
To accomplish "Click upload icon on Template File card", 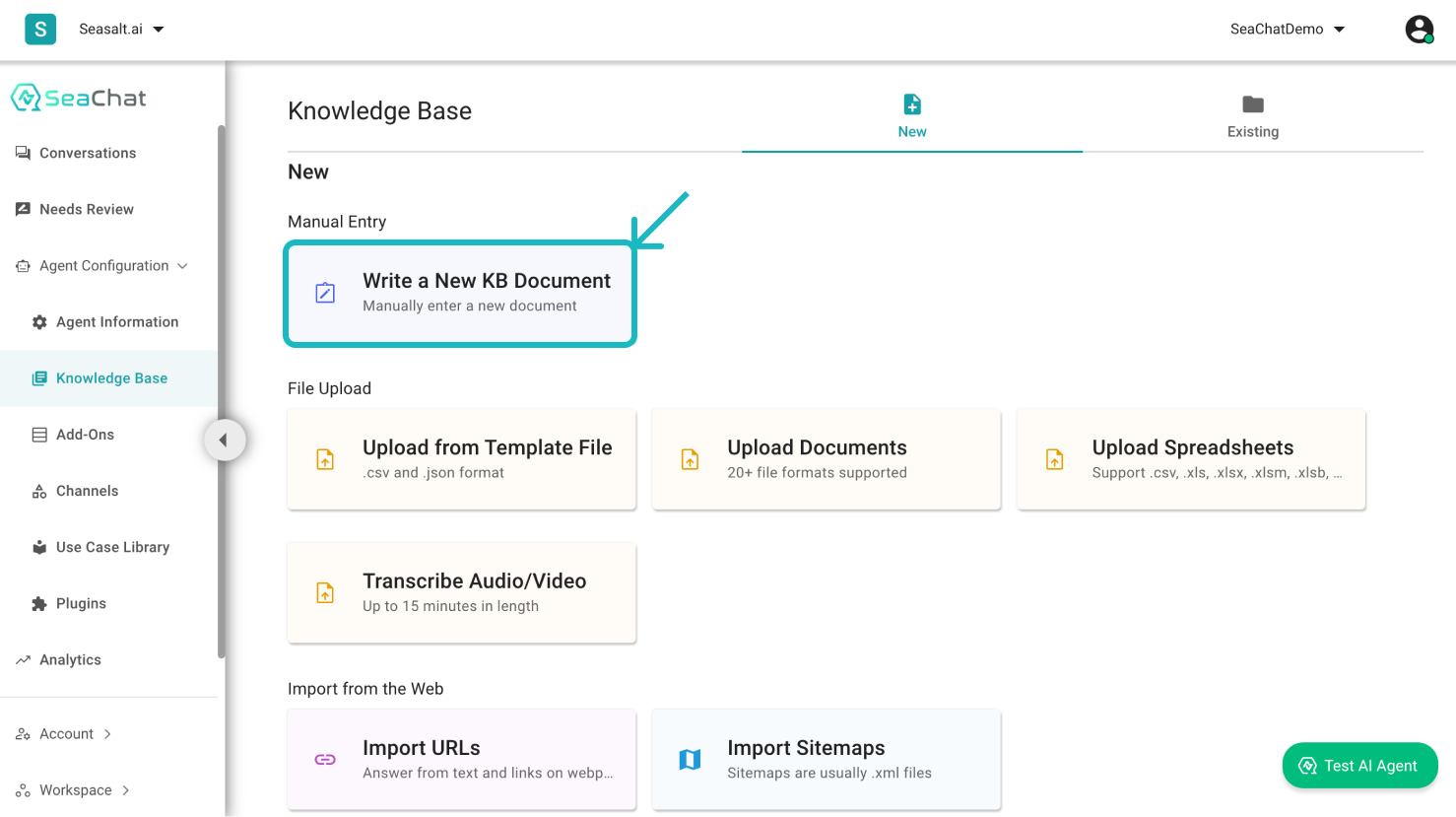I will click(x=325, y=459).
